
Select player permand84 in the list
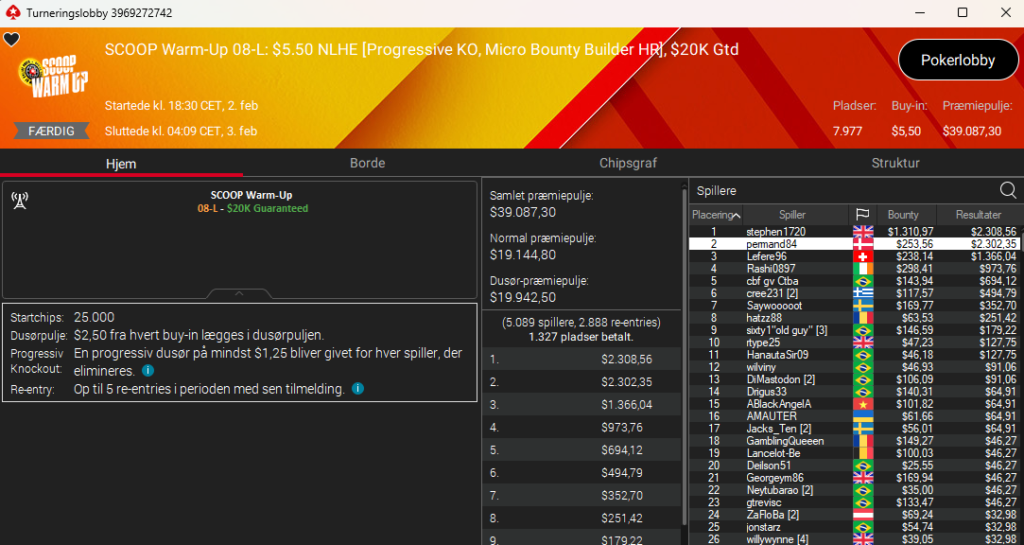(771, 244)
